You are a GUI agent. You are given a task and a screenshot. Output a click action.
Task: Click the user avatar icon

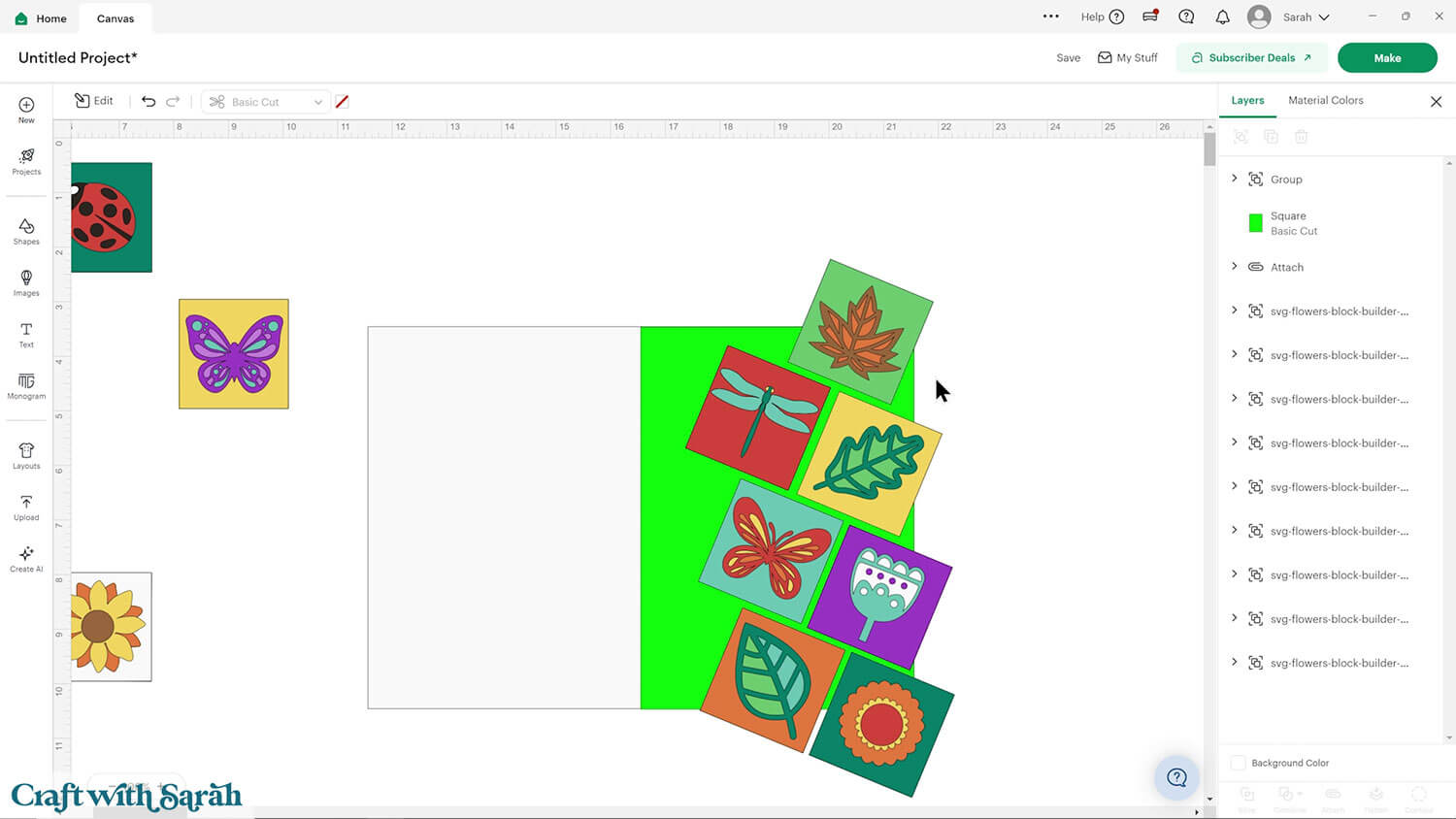click(1259, 16)
